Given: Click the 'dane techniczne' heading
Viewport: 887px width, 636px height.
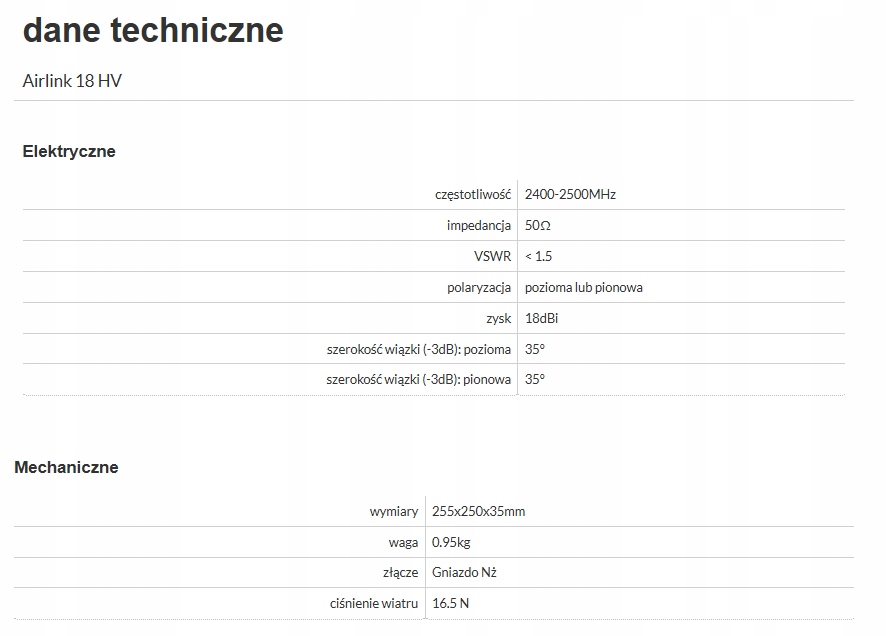Looking at the screenshot, I should (x=153, y=30).
